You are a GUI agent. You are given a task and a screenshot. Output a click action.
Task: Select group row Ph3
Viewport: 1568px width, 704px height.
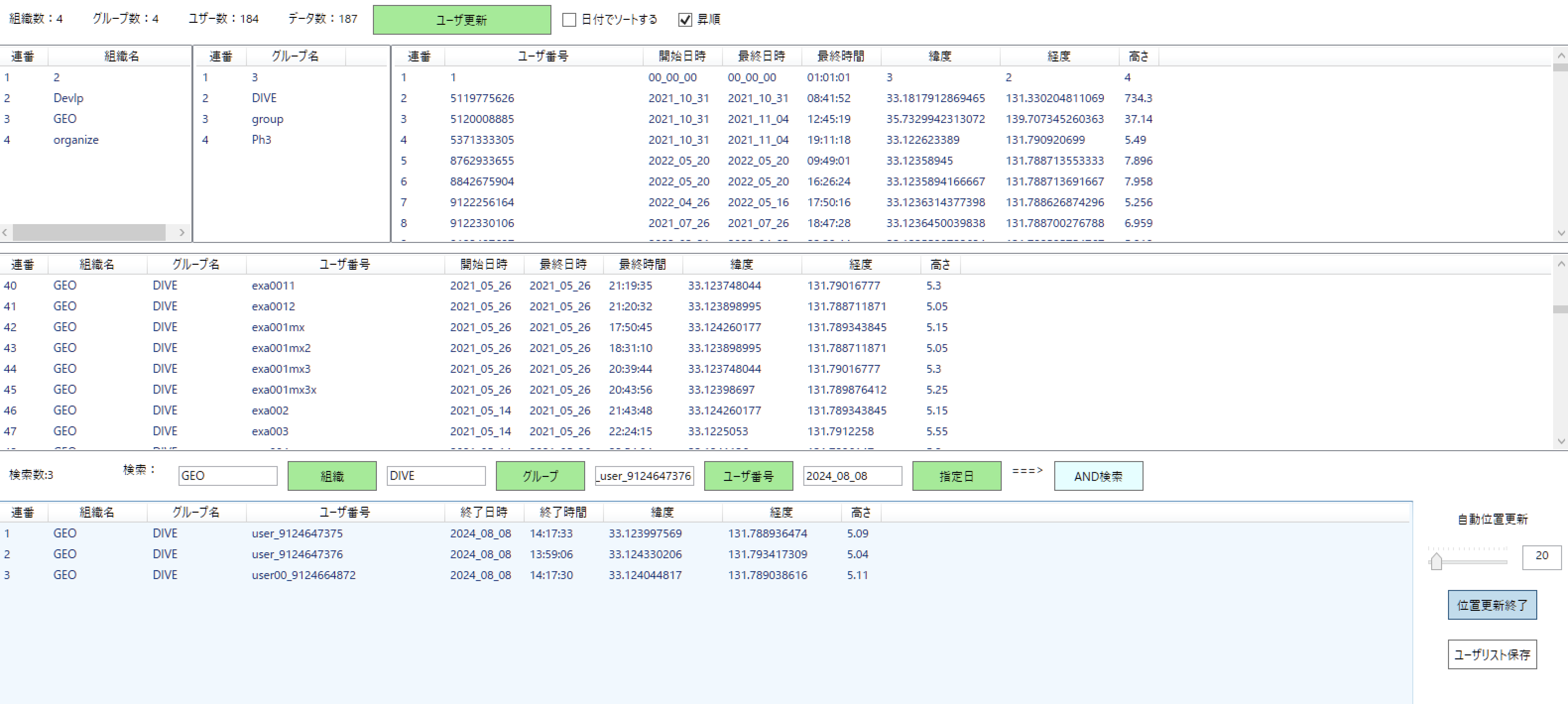[291, 139]
